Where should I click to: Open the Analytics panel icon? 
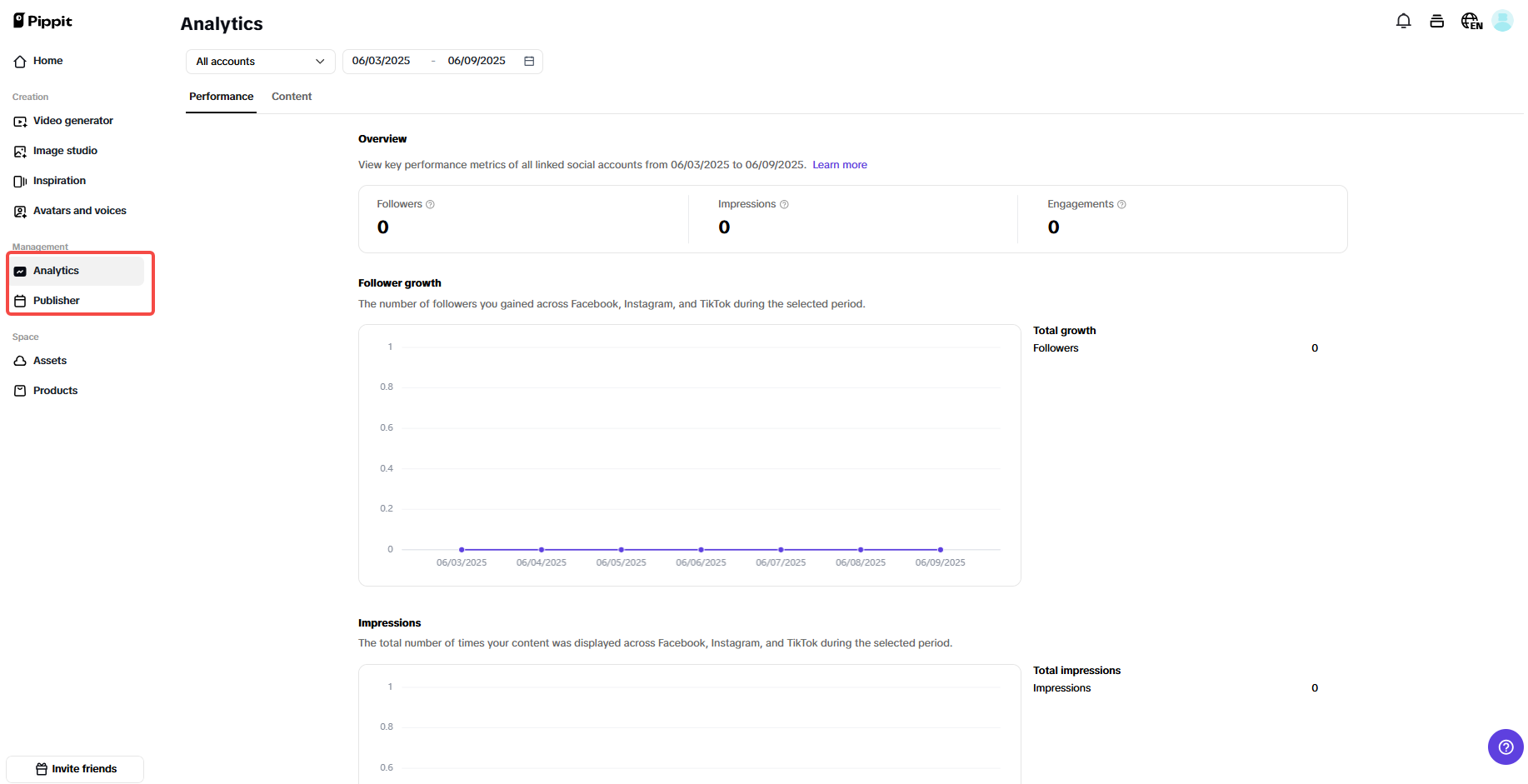pos(20,271)
